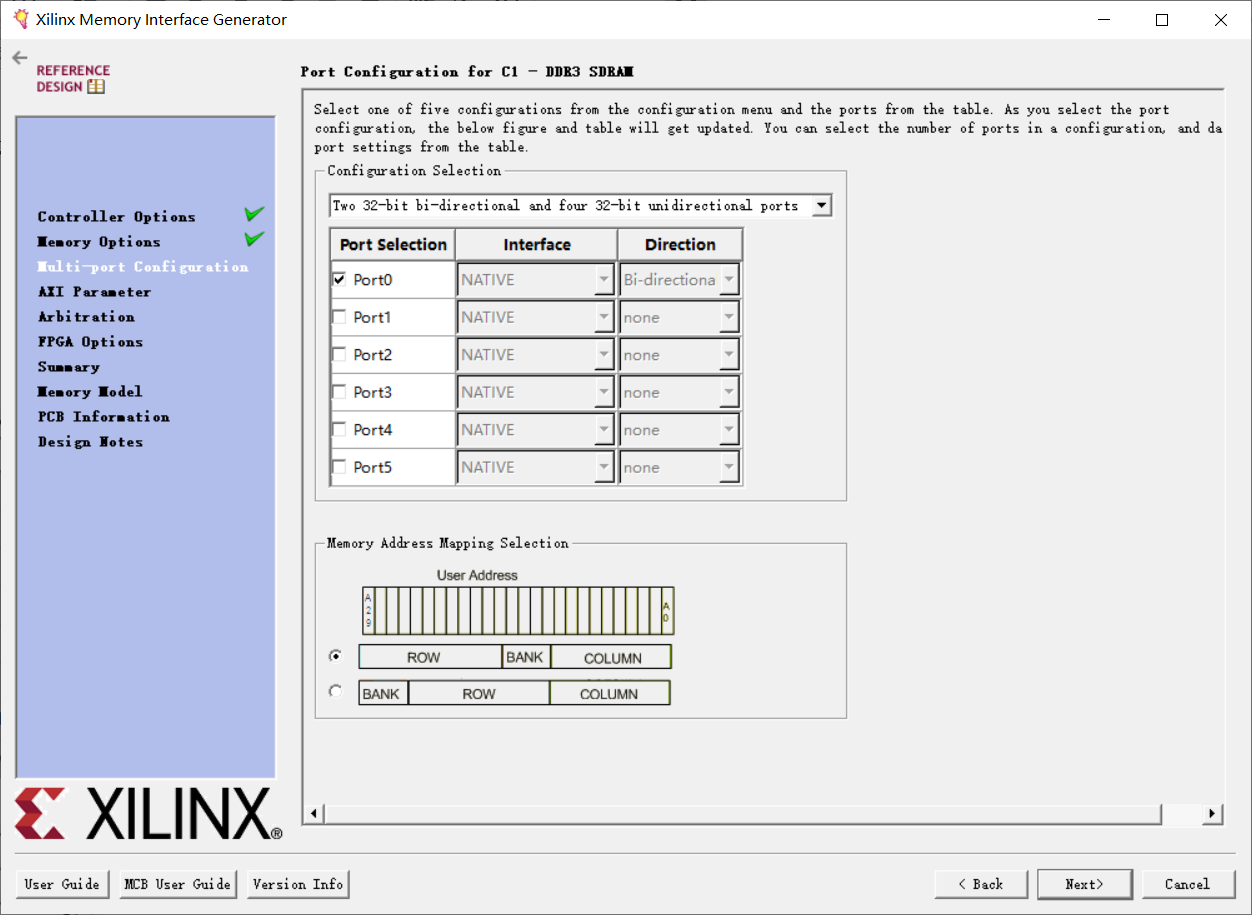This screenshot has height=915, width=1252.
Task: Enable the Port2 checkbox
Action: click(339, 354)
